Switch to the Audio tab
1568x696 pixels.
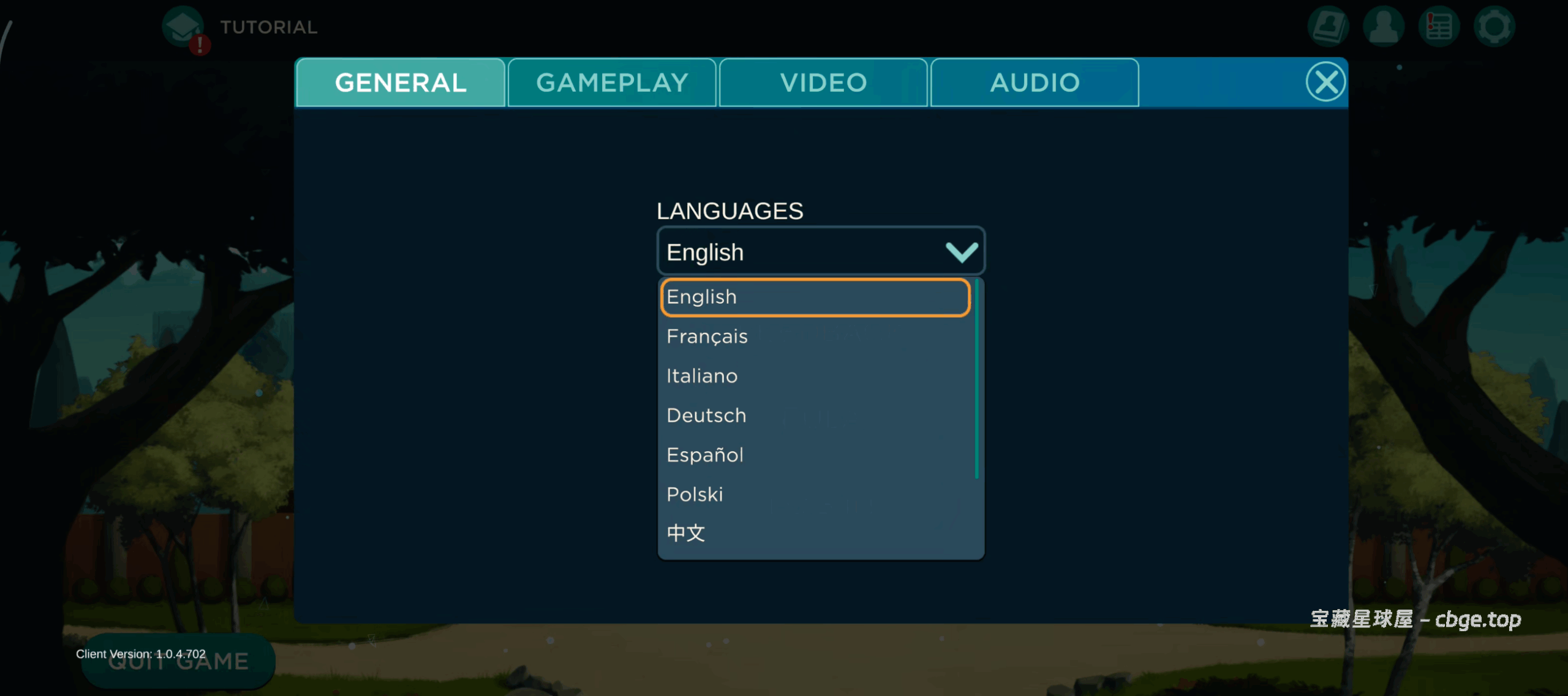[1035, 83]
